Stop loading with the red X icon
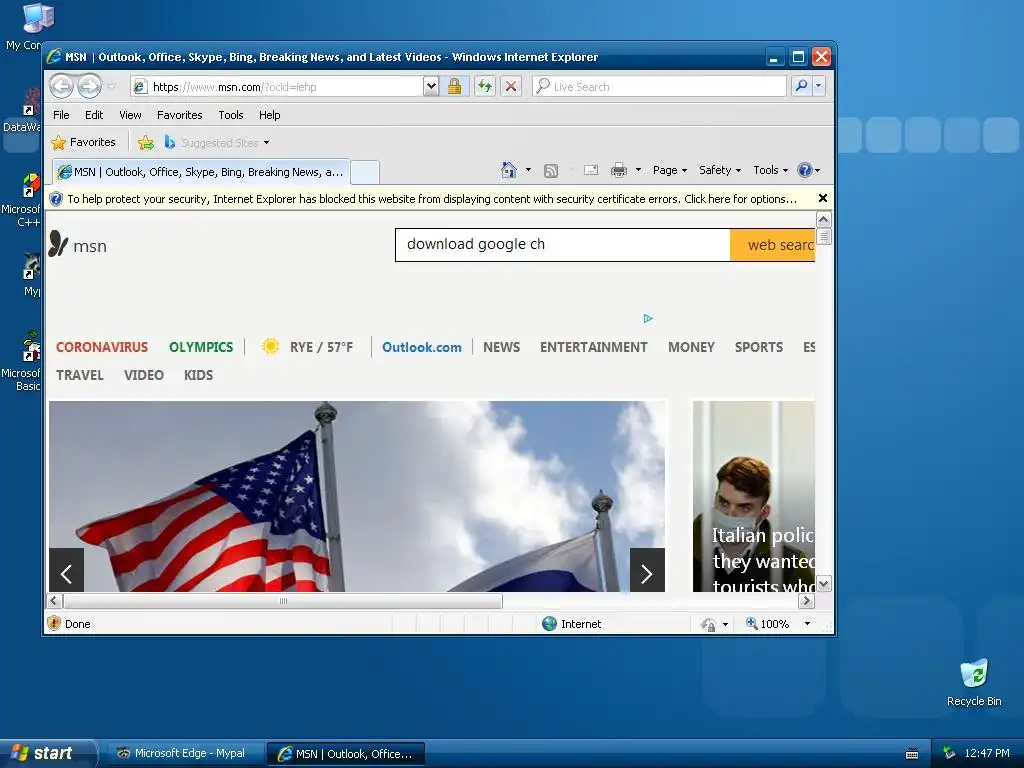This screenshot has width=1024, height=768. [x=511, y=86]
